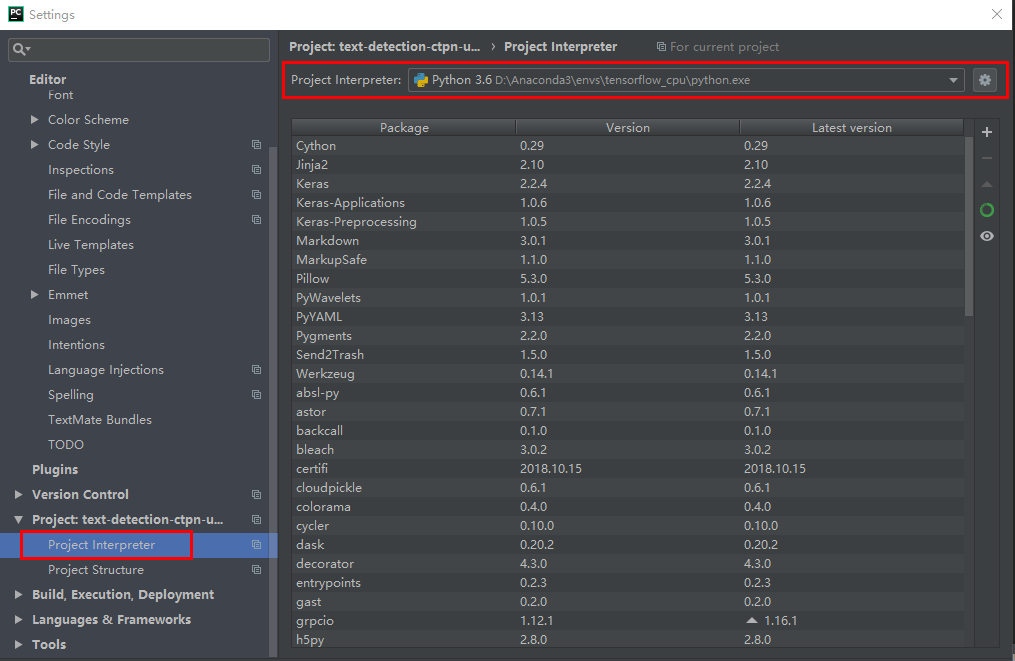
Task: Click the project-level icon beside Version Control
Action: (256, 495)
